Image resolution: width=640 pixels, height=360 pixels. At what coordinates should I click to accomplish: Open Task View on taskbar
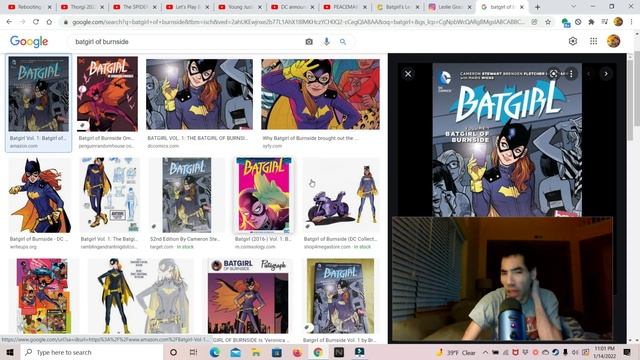point(193,352)
